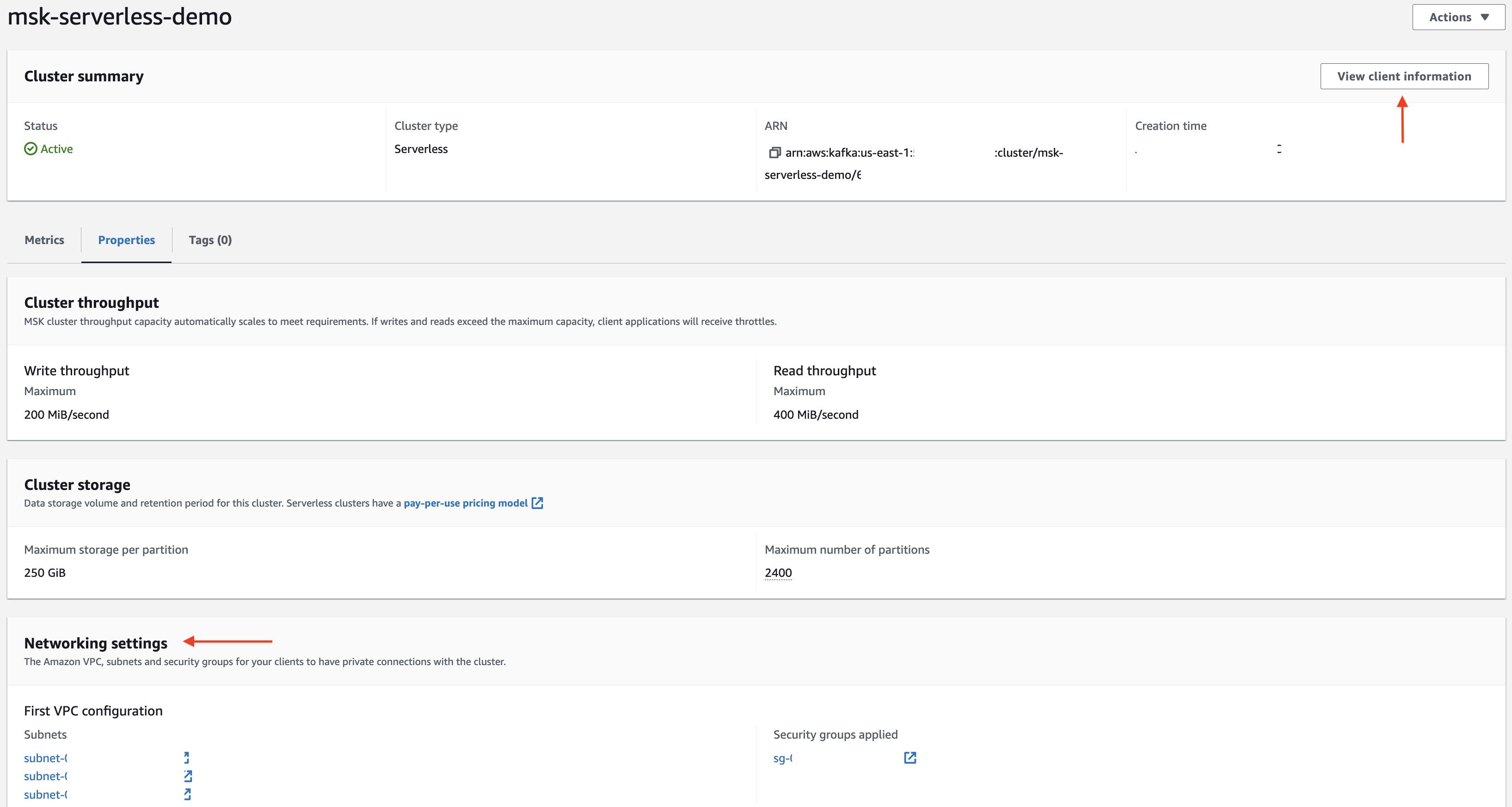Switch to the Metrics tab
Screen dimensions: 1512x807
click(x=44, y=240)
